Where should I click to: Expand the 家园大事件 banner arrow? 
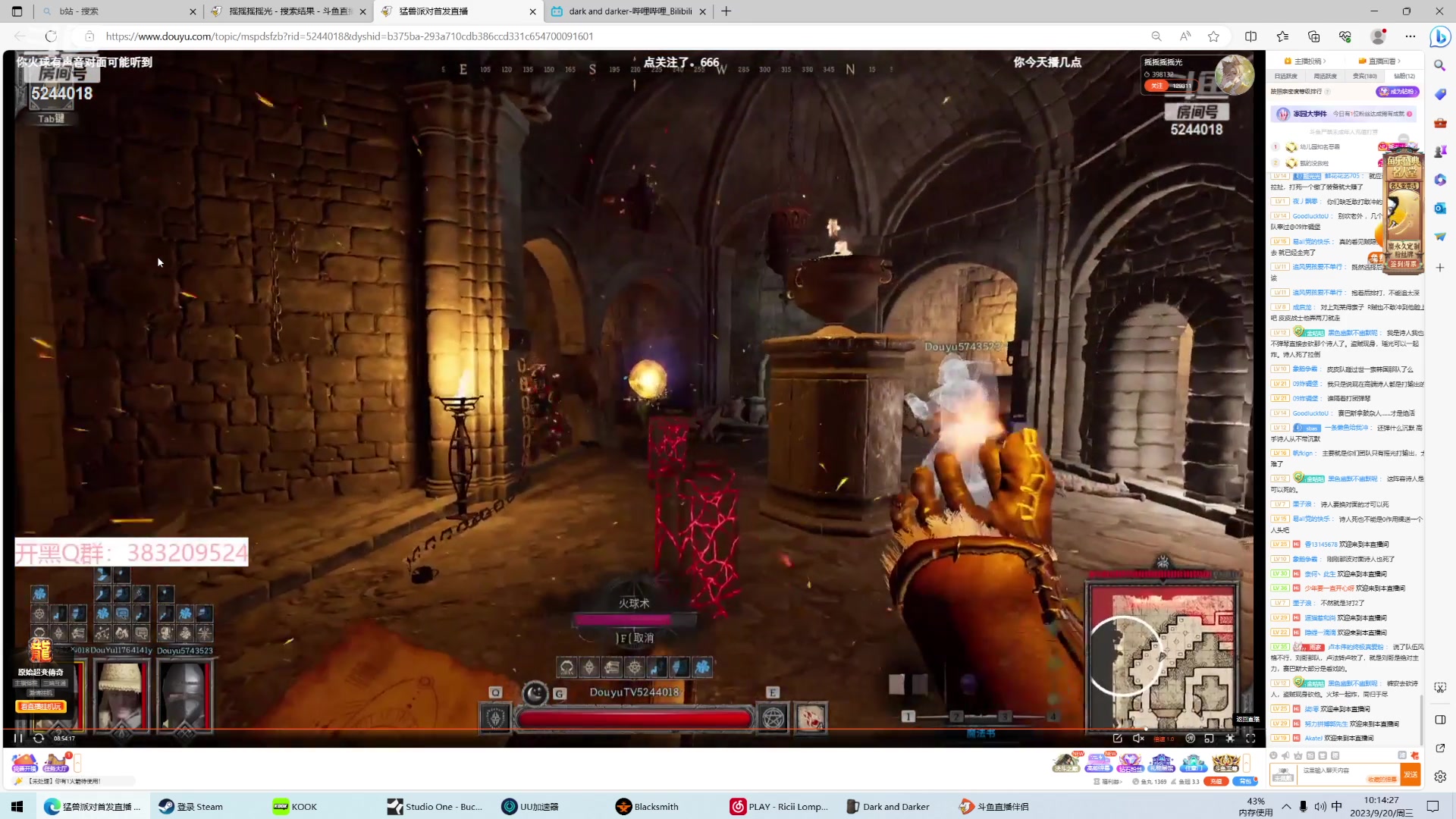point(1410,114)
